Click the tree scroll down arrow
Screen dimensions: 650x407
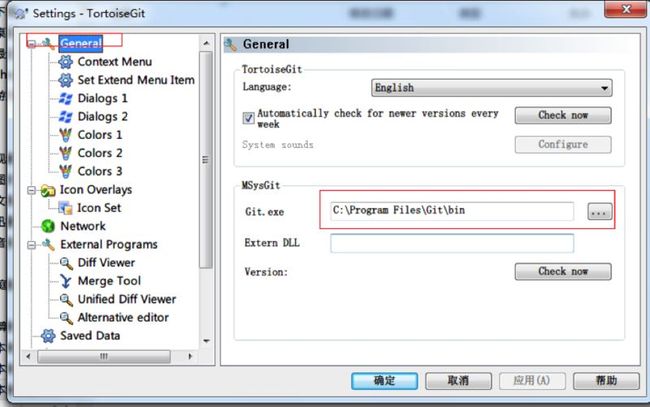pos(206,341)
